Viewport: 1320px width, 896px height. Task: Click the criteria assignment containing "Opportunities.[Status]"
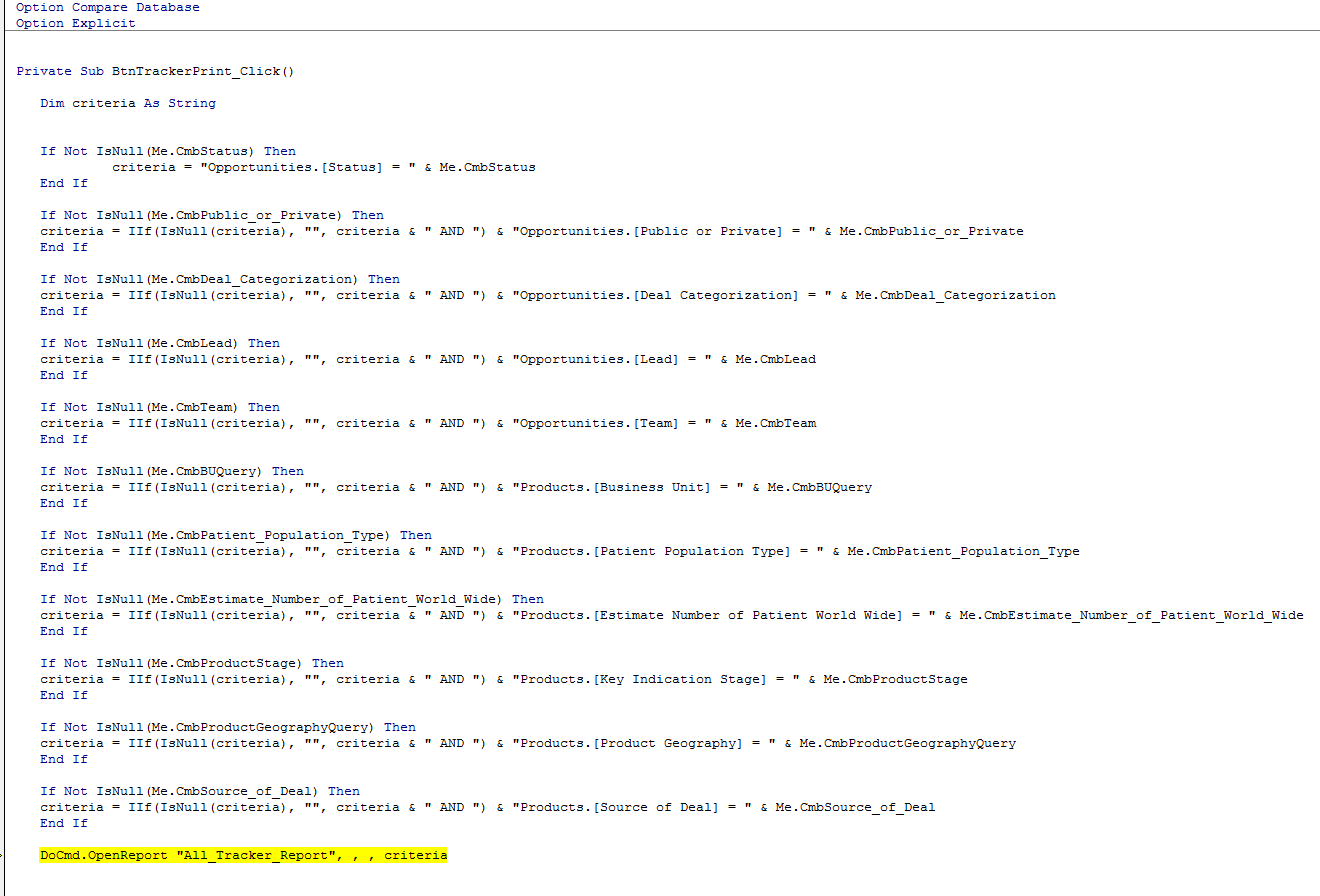pyautogui.click(x=324, y=167)
